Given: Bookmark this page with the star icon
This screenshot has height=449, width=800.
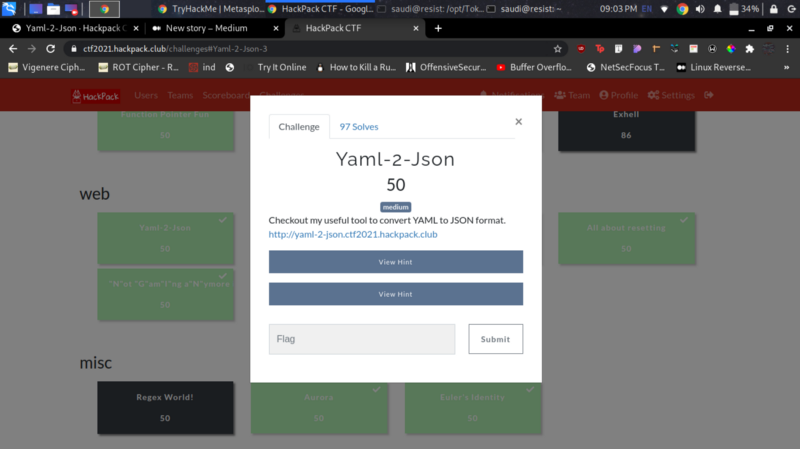Looking at the screenshot, I should point(557,49).
